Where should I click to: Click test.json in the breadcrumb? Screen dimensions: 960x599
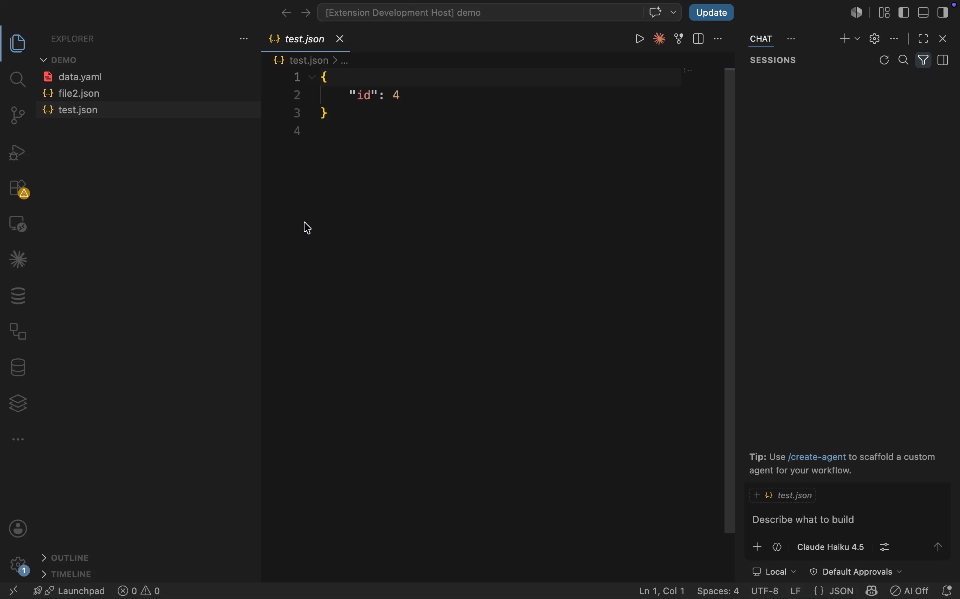click(x=308, y=60)
